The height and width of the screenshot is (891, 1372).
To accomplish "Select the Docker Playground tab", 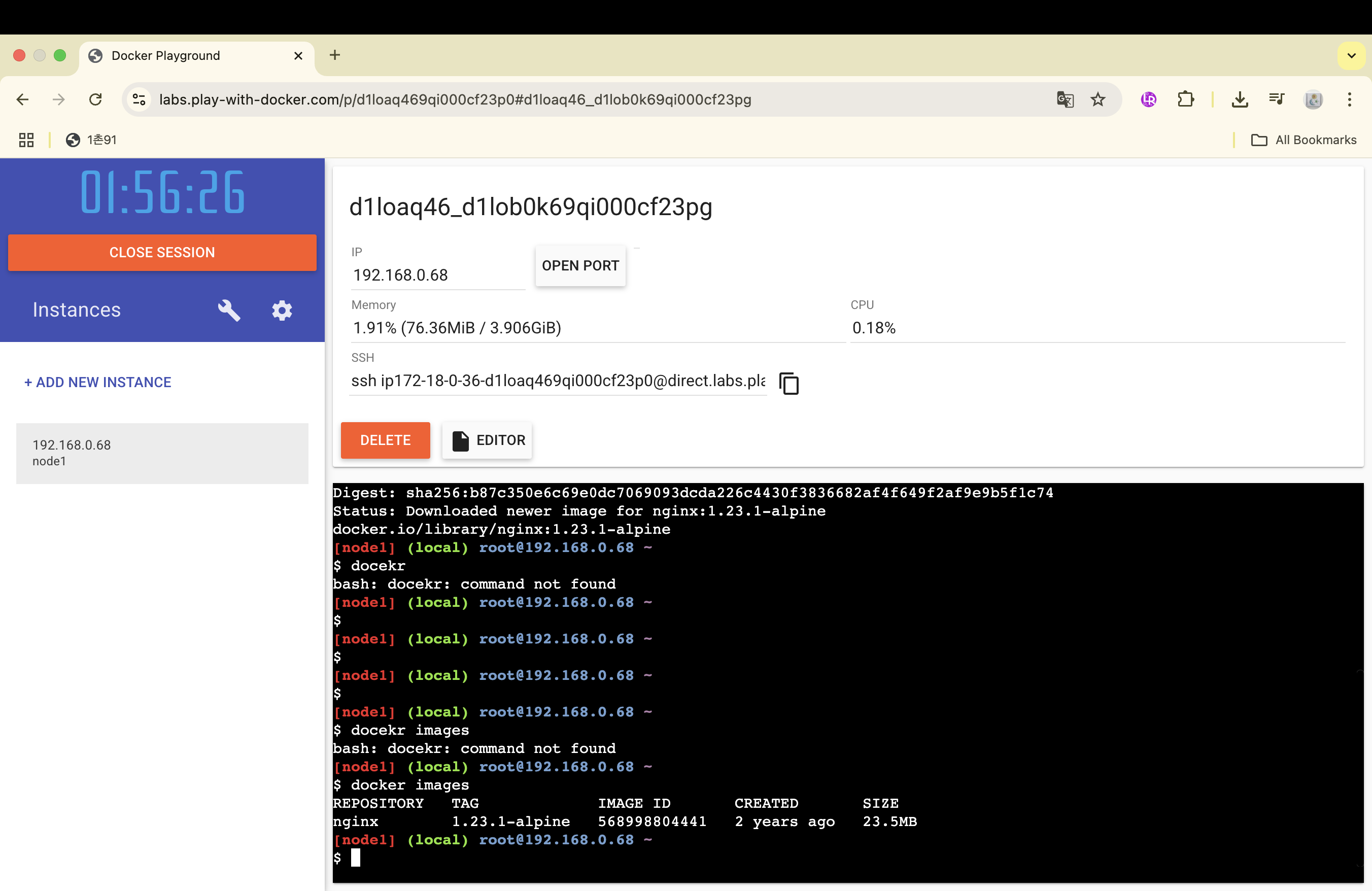I will [x=196, y=56].
